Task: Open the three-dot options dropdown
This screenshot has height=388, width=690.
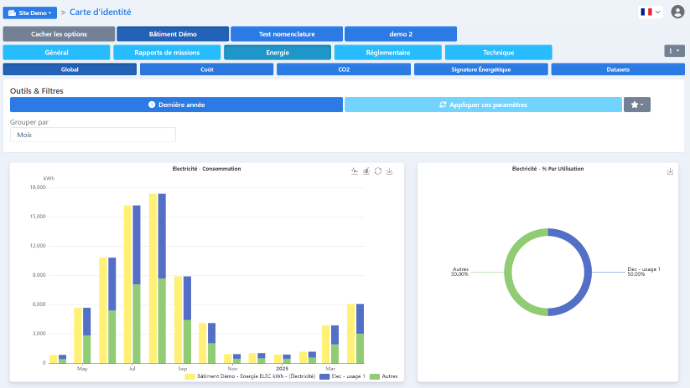Action: [x=674, y=51]
